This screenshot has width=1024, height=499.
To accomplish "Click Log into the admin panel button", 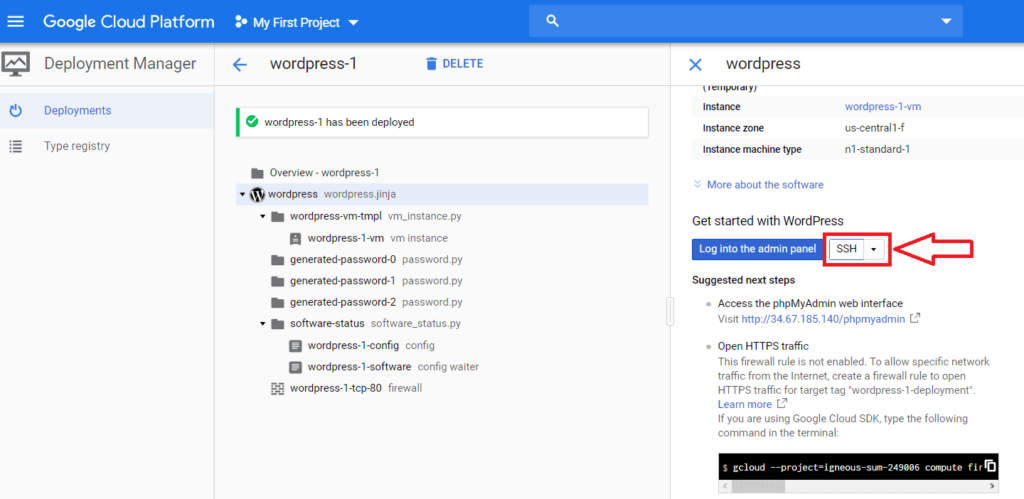I will (x=758, y=249).
